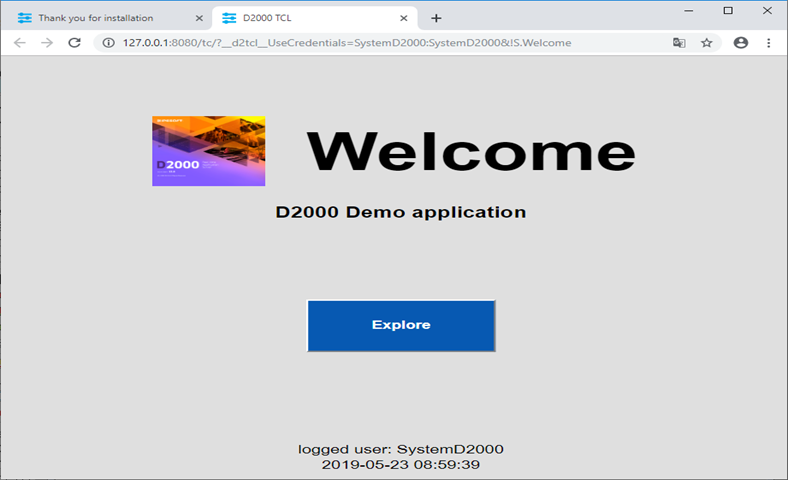Minimize the Chrome browser window

coord(686,10)
